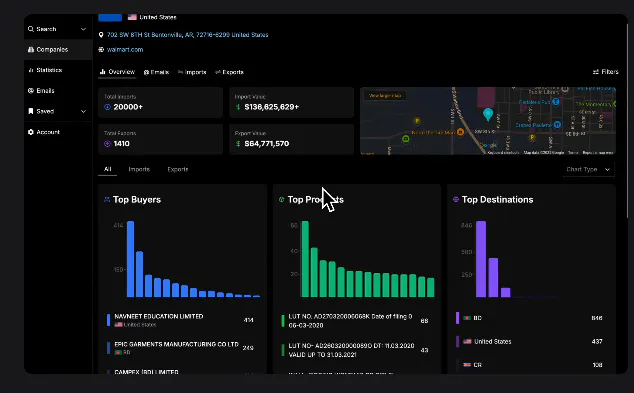Image resolution: width=634 pixels, height=393 pixels.
Task: Select LUT NO. AD270320006068K product row
Action: 356,321
